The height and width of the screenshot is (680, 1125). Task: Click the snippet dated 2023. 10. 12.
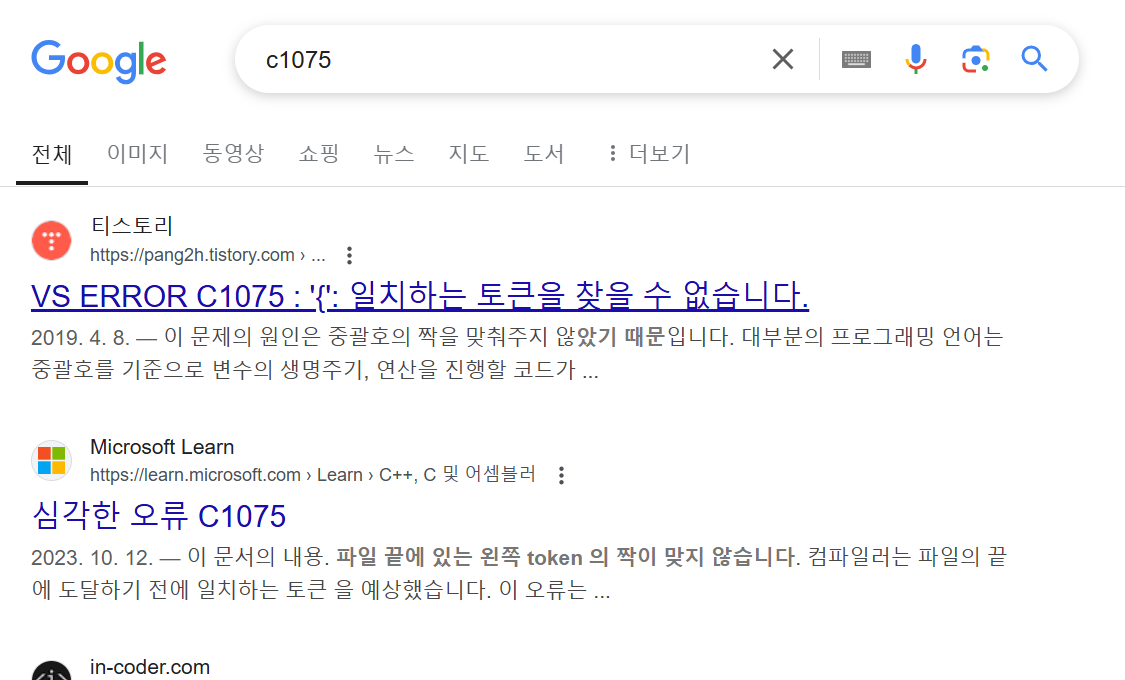point(519,573)
